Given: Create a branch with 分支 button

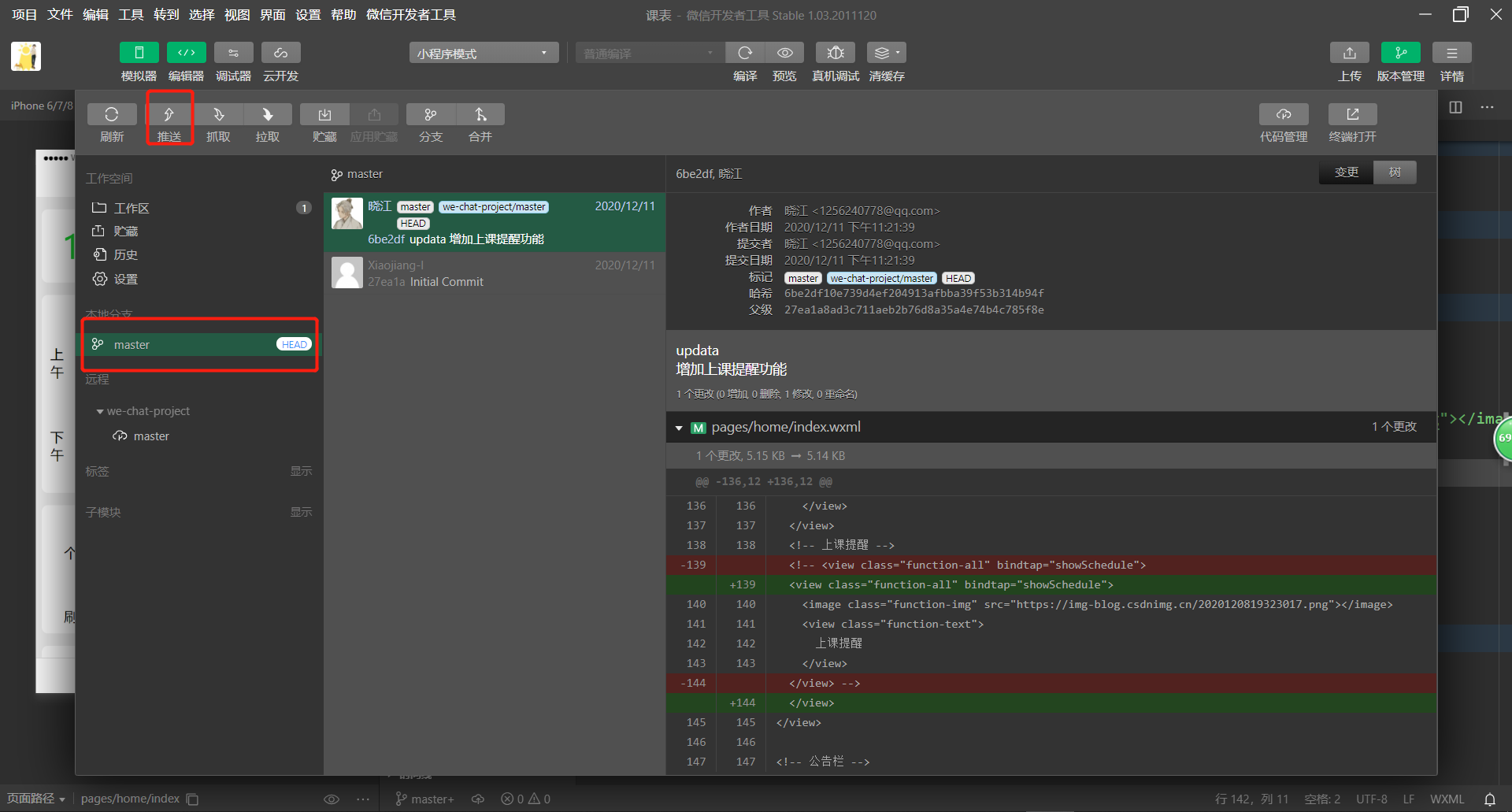Looking at the screenshot, I should [431, 114].
